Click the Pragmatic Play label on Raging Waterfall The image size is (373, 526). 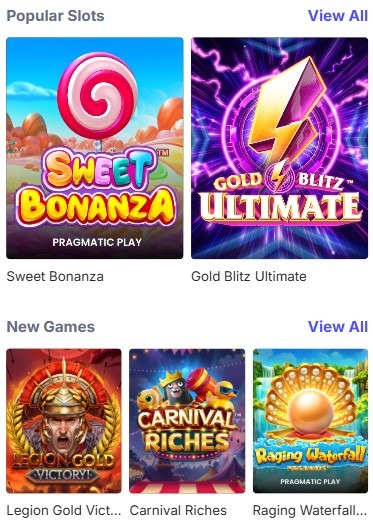(310, 482)
